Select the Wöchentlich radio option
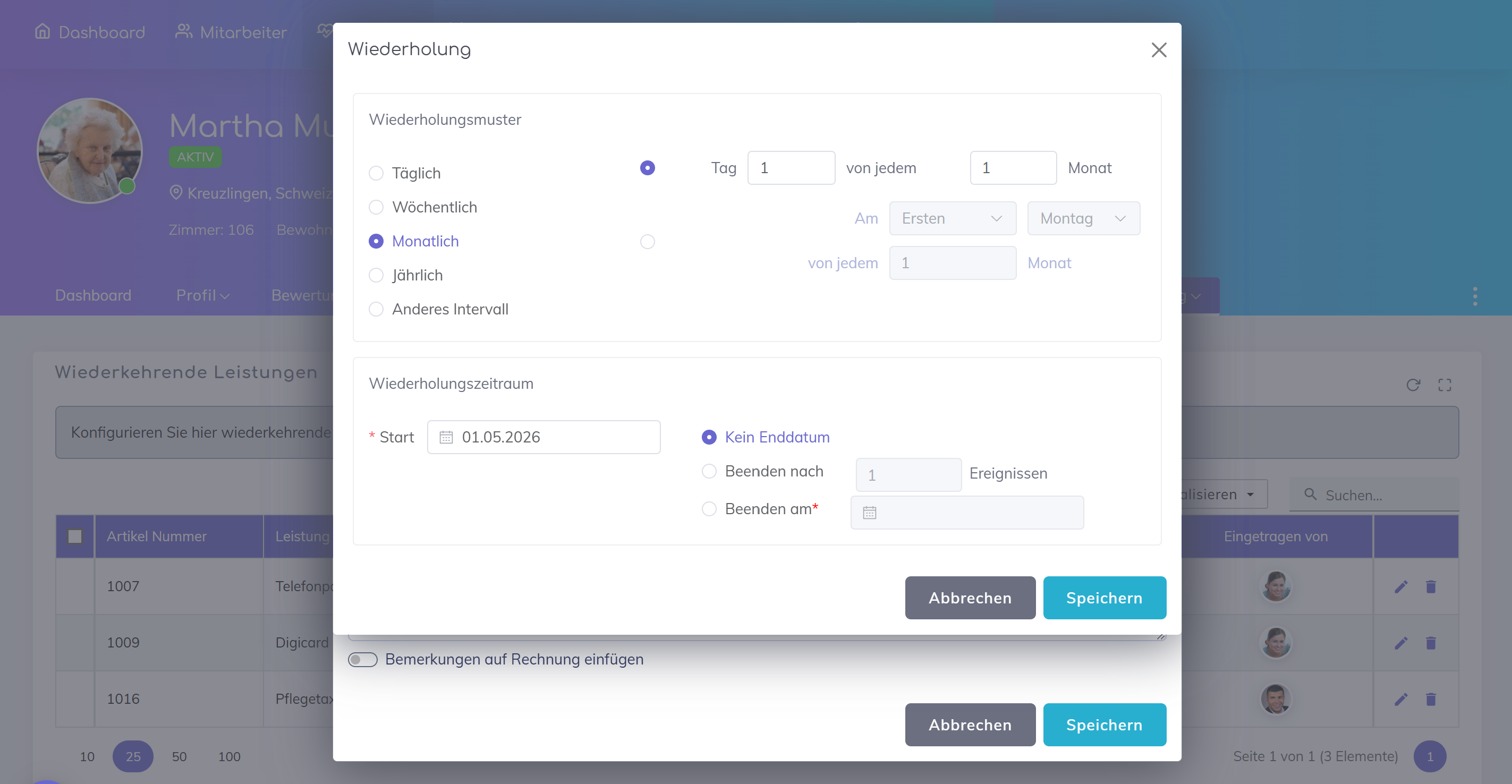Screen dimensions: 1512x784 (376, 207)
